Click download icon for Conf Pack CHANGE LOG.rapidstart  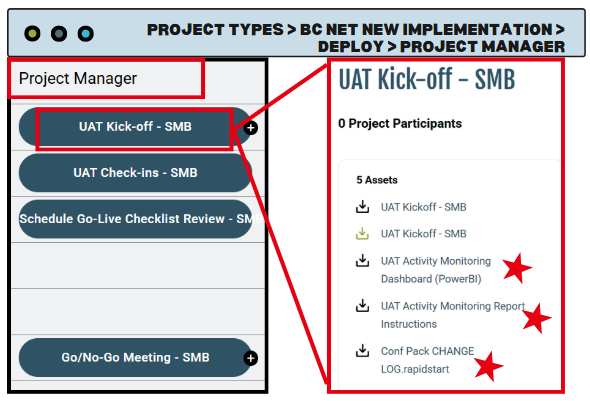click(362, 350)
